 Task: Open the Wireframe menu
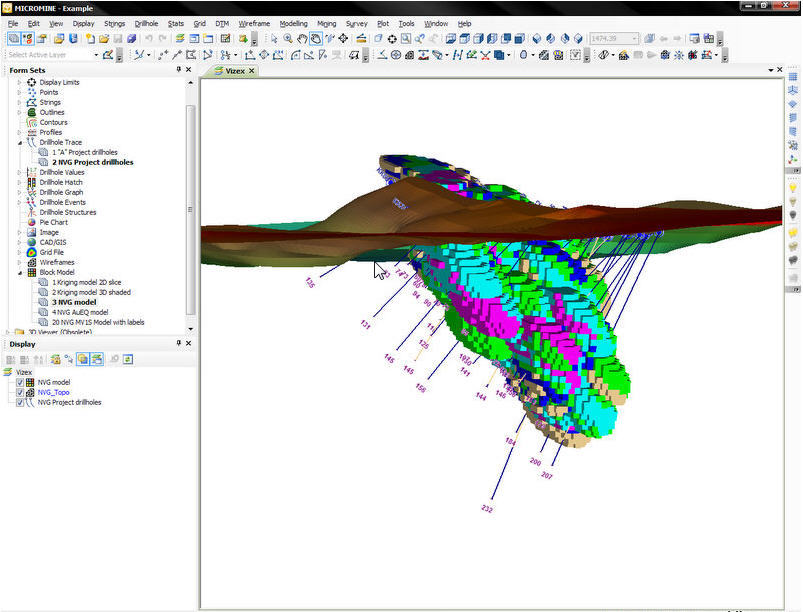254,23
